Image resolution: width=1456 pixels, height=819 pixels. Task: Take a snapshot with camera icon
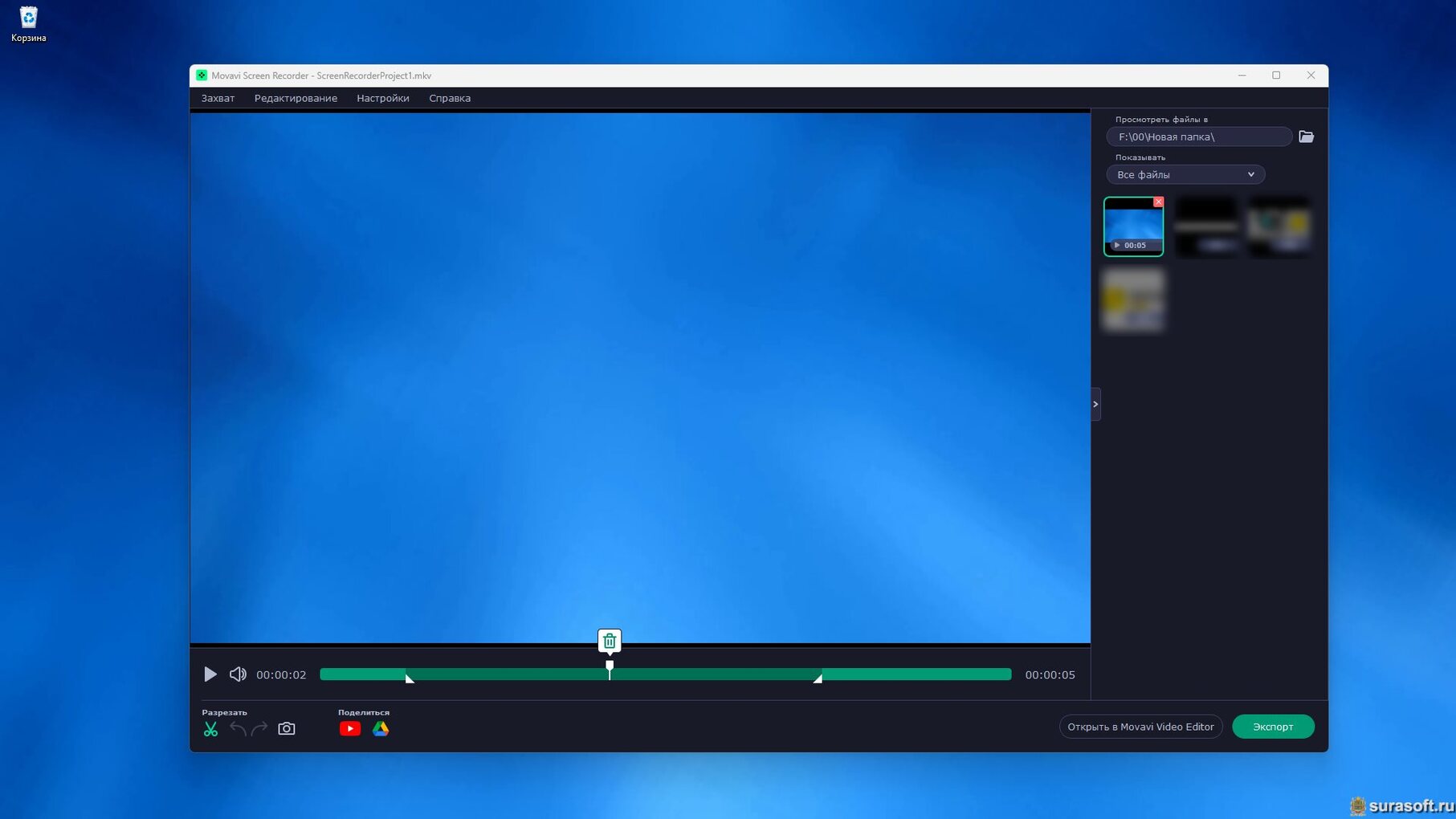pos(287,729)
